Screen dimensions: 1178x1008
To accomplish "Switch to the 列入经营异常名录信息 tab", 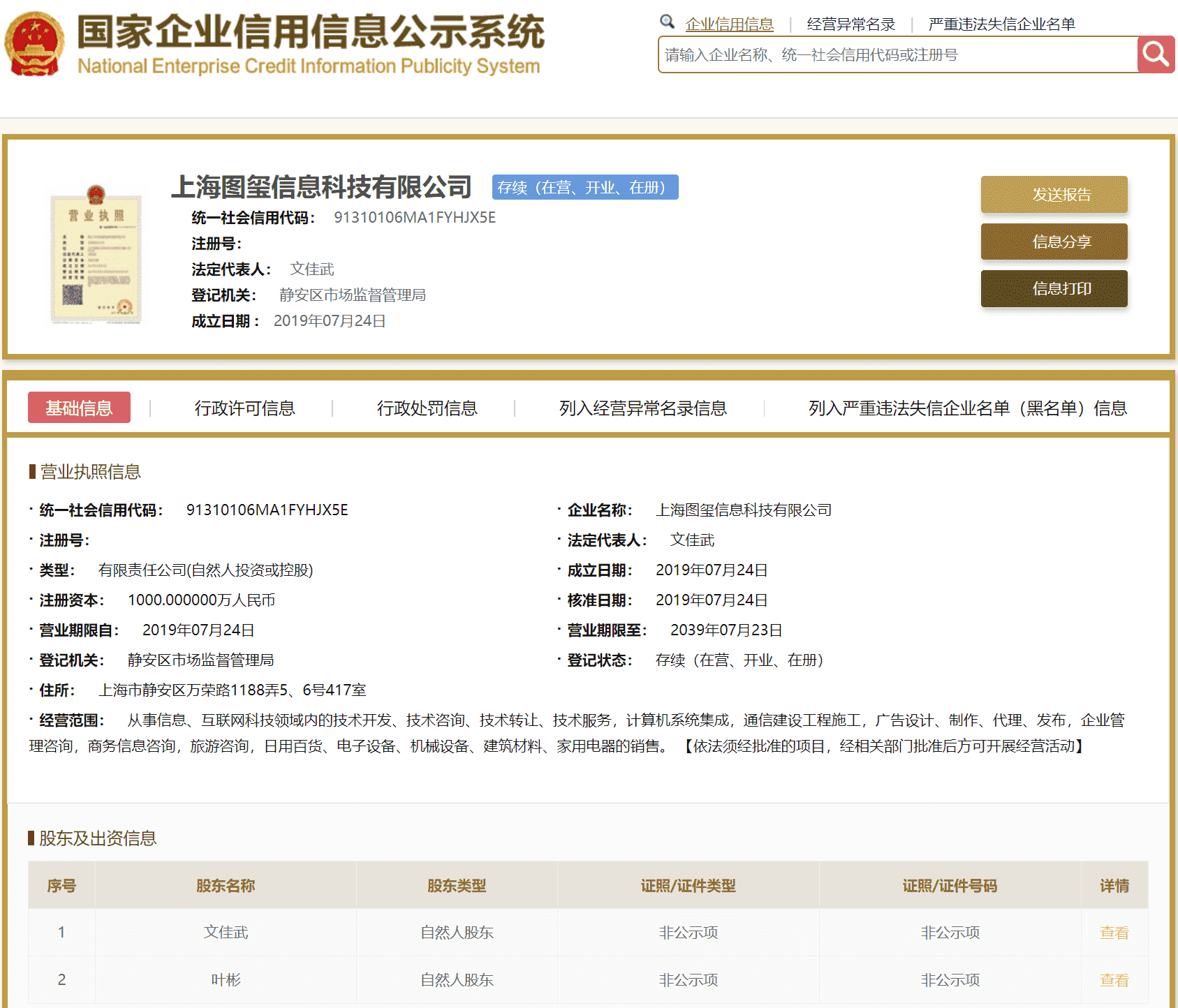I will point(642,408).
